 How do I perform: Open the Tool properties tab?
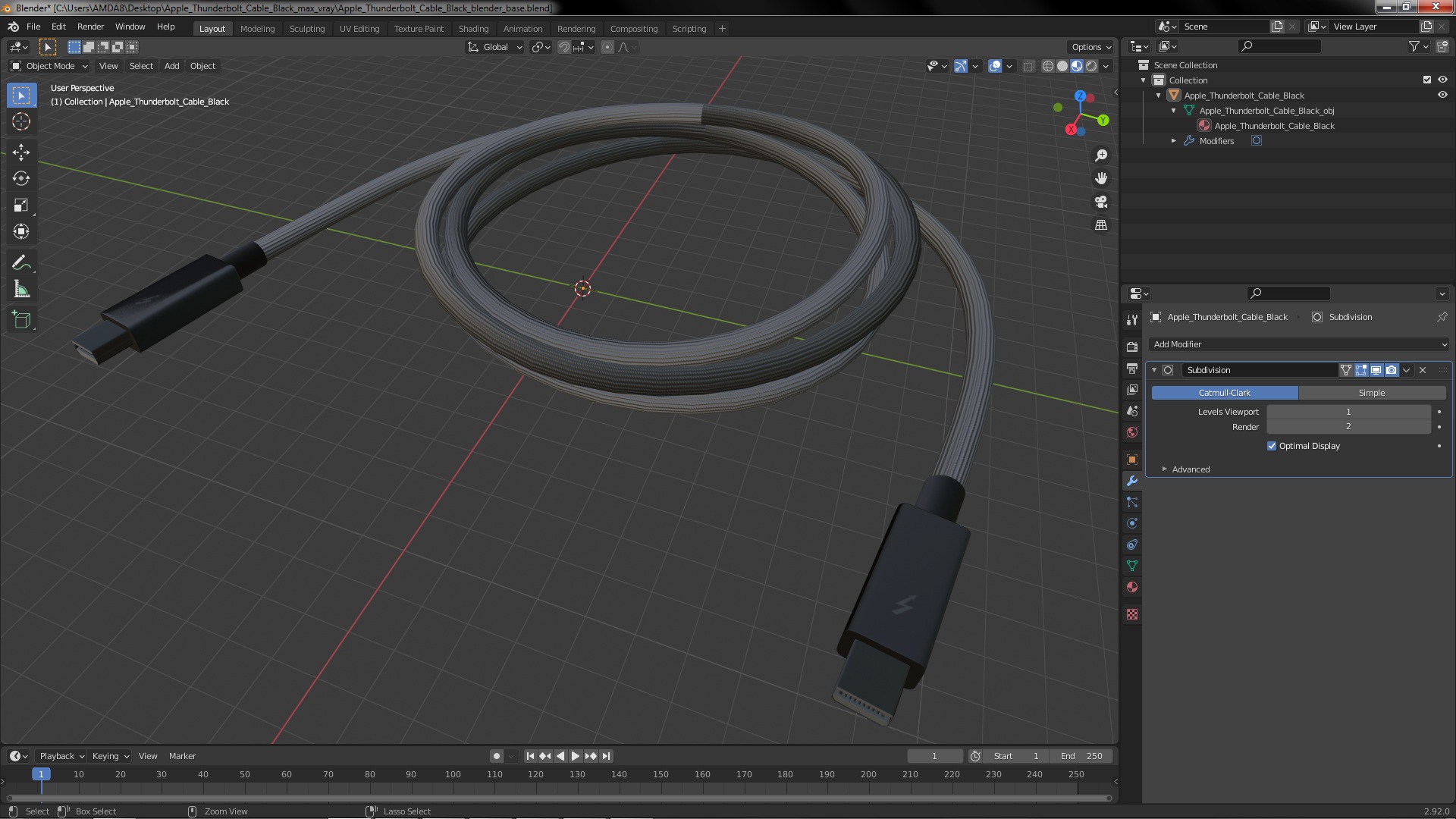click(x=1132, y=320)
